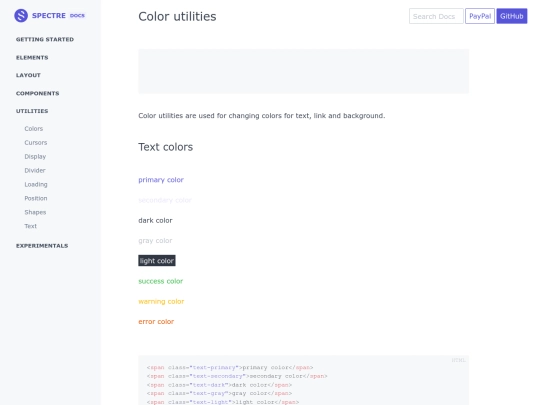This screenshot has width=540, height=405.
Task: Click the gray color sample text
Action: [155, 241]
